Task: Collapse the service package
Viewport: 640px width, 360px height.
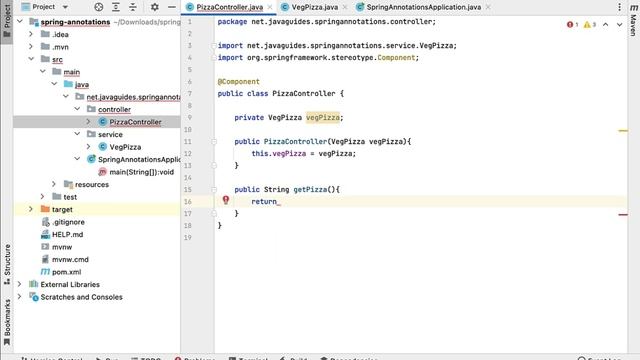Action: (77, 134)
